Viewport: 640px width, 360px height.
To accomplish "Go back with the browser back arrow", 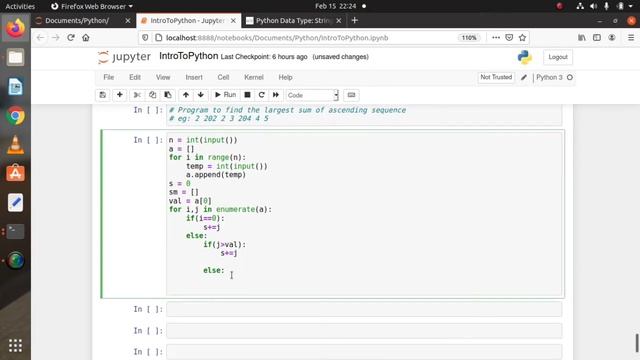I will pyautogui.click(x=40, y=38).
